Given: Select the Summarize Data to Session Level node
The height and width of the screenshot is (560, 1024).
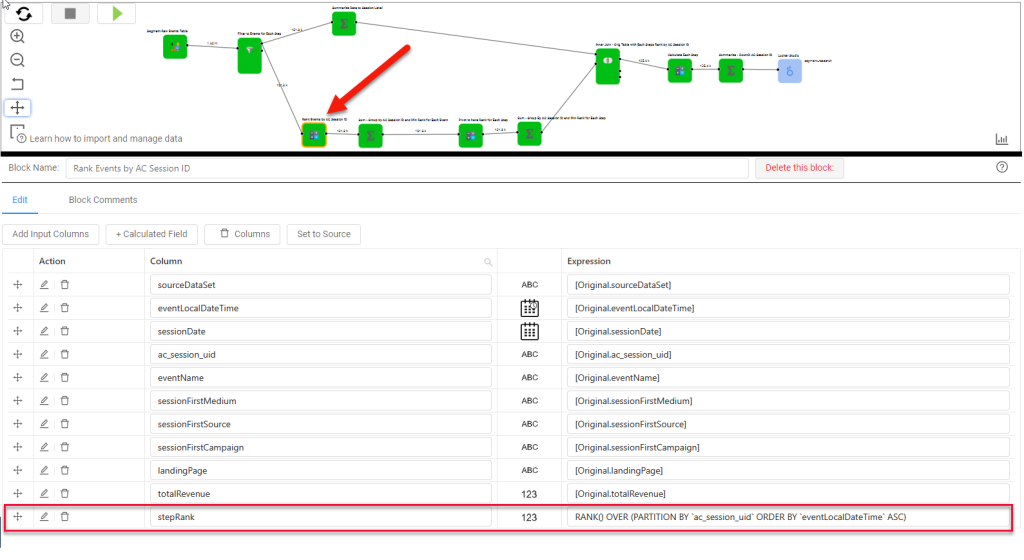Looking at the screenshot, I should 344,24.
